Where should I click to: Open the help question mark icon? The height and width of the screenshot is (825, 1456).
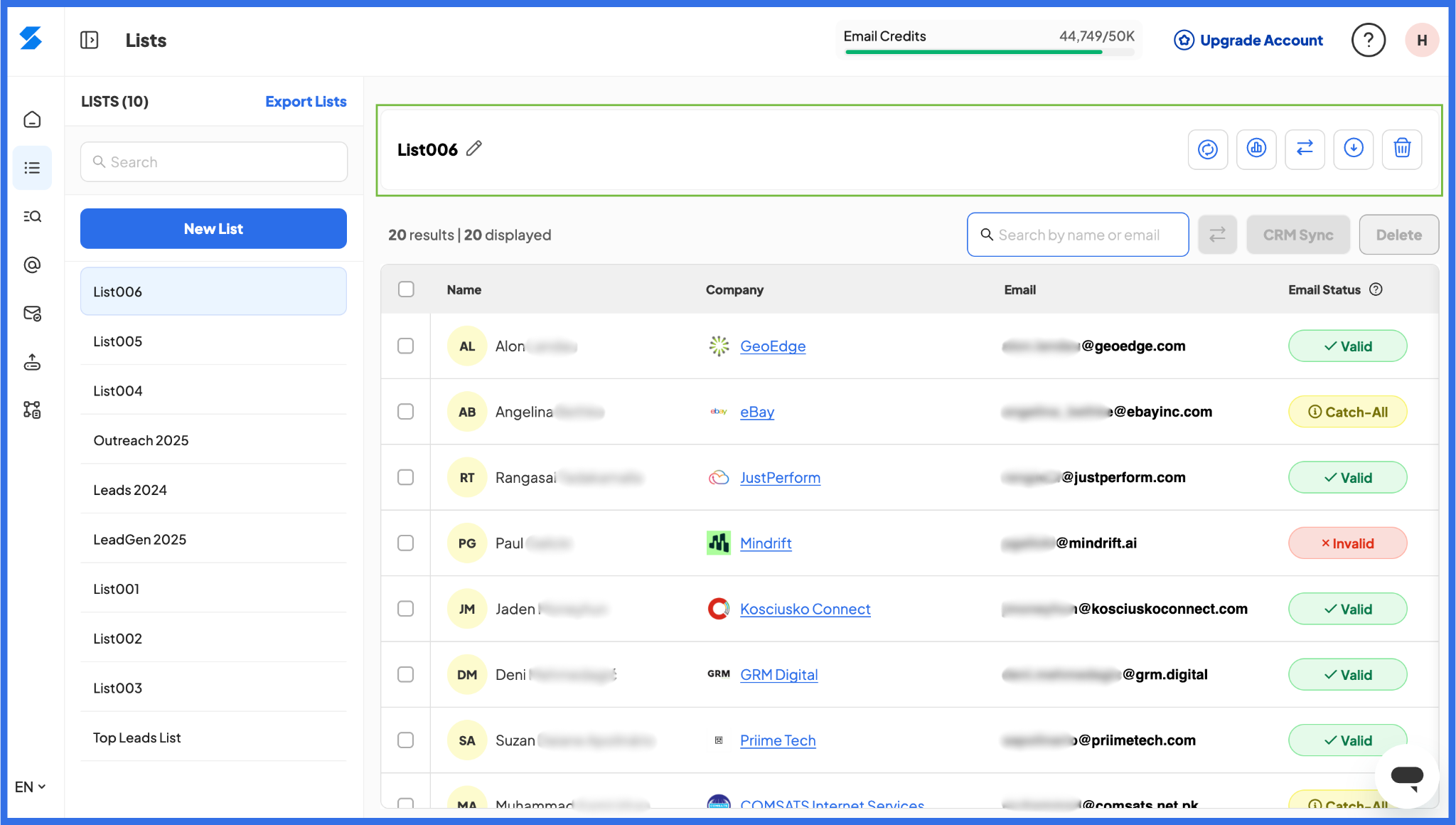point(1368,40)
